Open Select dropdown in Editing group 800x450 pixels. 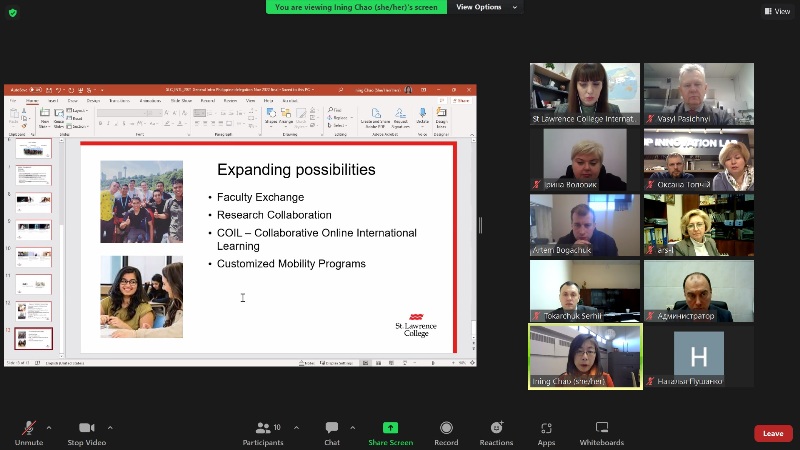337,126
